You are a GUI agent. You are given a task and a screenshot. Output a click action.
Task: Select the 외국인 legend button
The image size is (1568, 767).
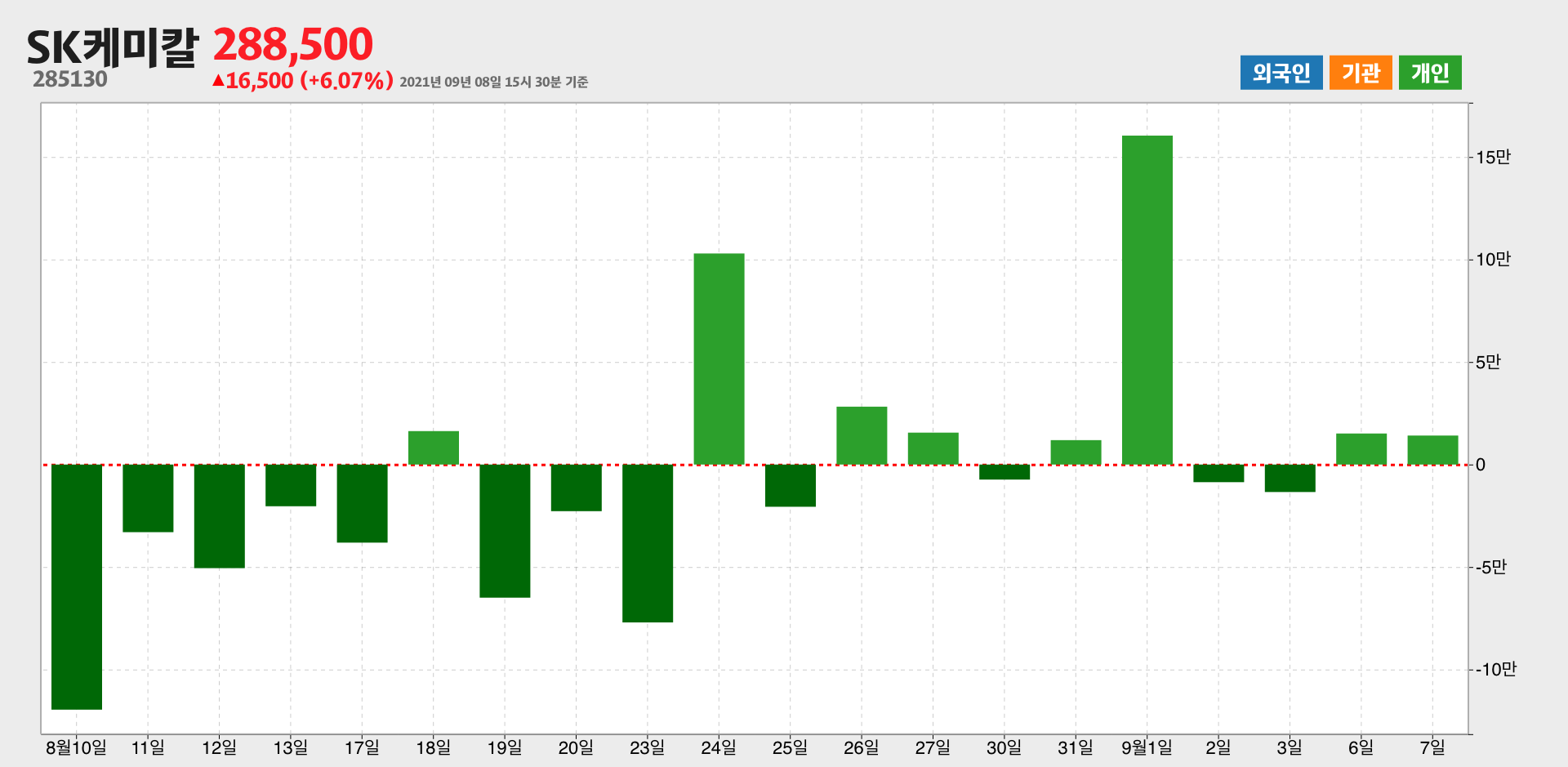coord(1281,73)
